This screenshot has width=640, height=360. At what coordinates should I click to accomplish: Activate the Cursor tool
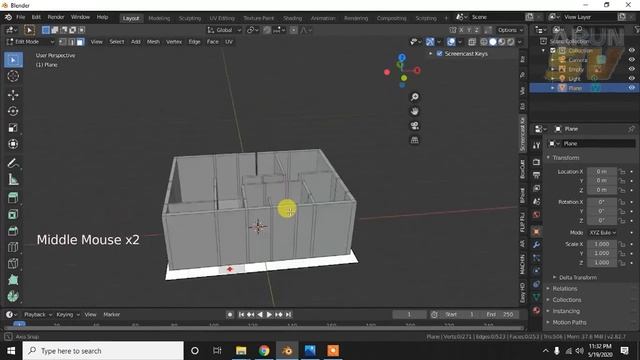(13, 76)
